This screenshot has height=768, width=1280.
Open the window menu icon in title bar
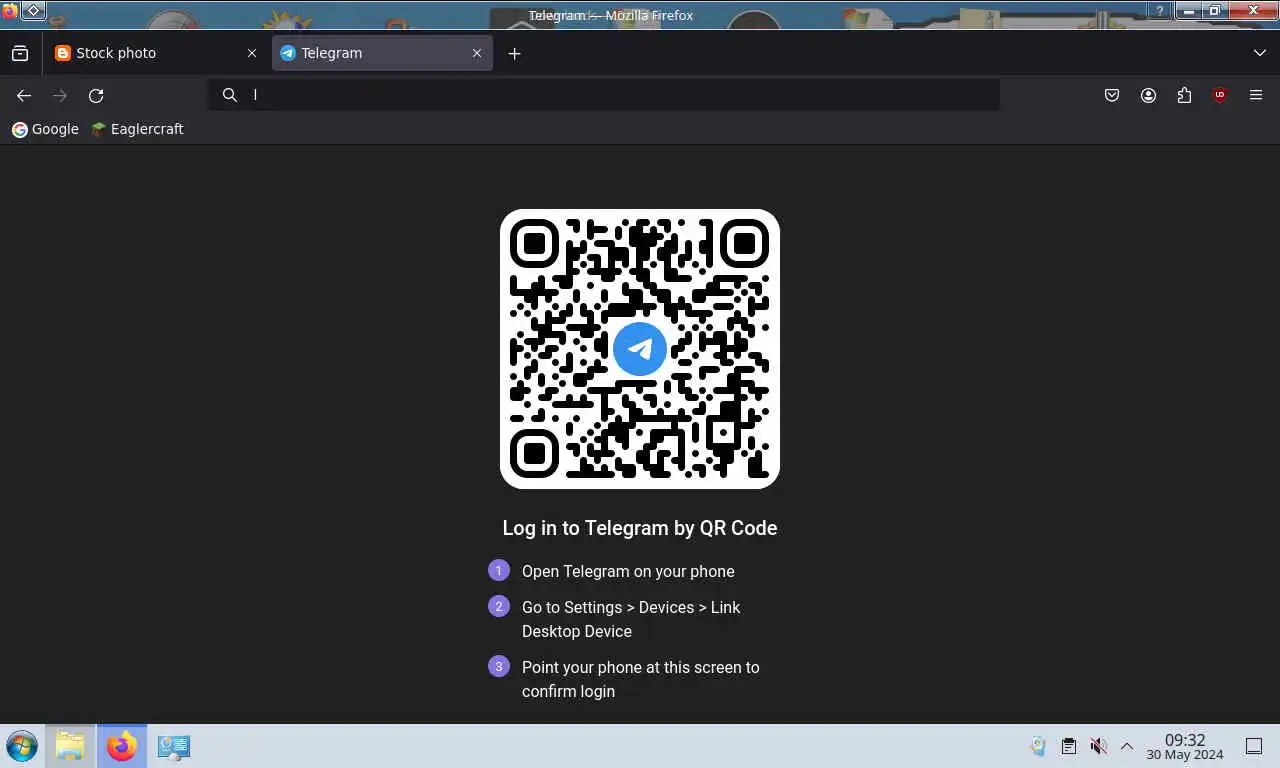pyautogui.click(x=33, y=11)
